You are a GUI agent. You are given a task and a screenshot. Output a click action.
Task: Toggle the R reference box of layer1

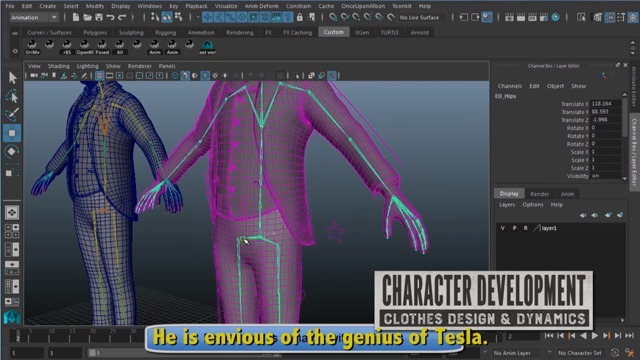tap(525, 228)
